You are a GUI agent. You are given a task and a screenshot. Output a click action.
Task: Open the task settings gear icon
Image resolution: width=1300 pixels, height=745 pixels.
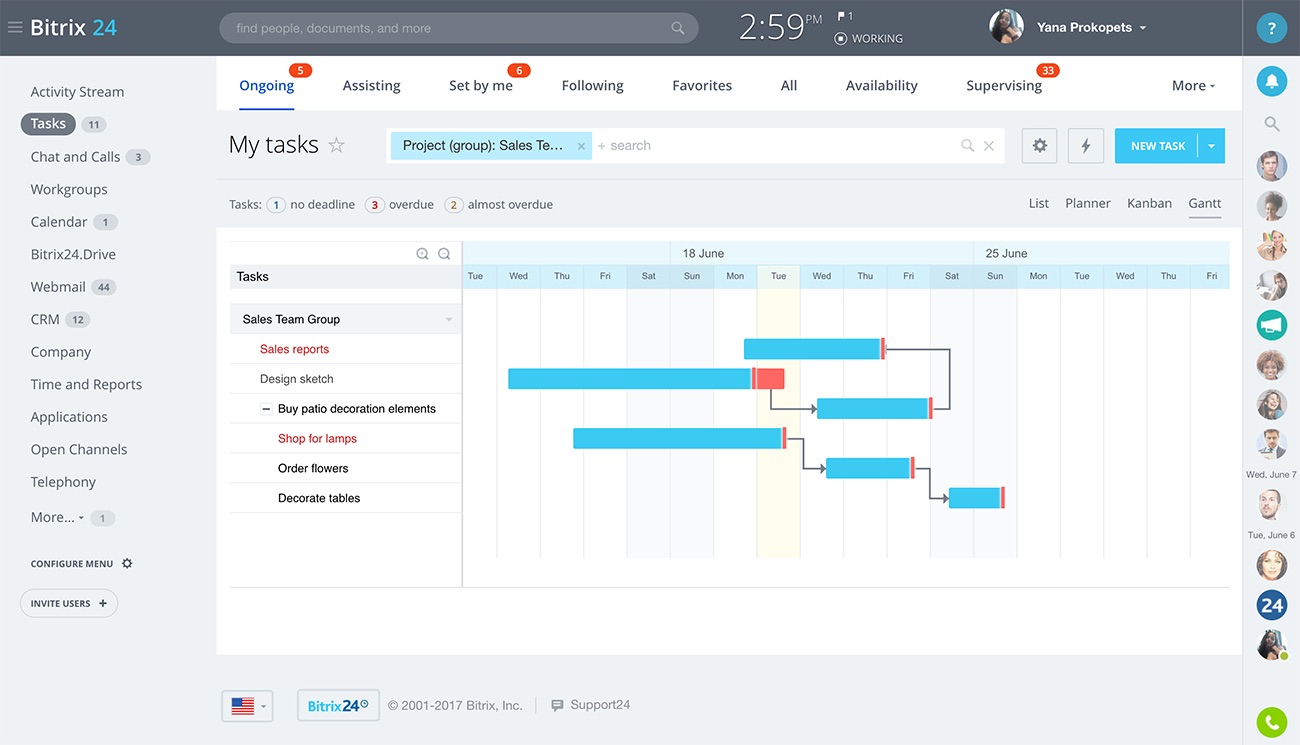point(1039,146)
